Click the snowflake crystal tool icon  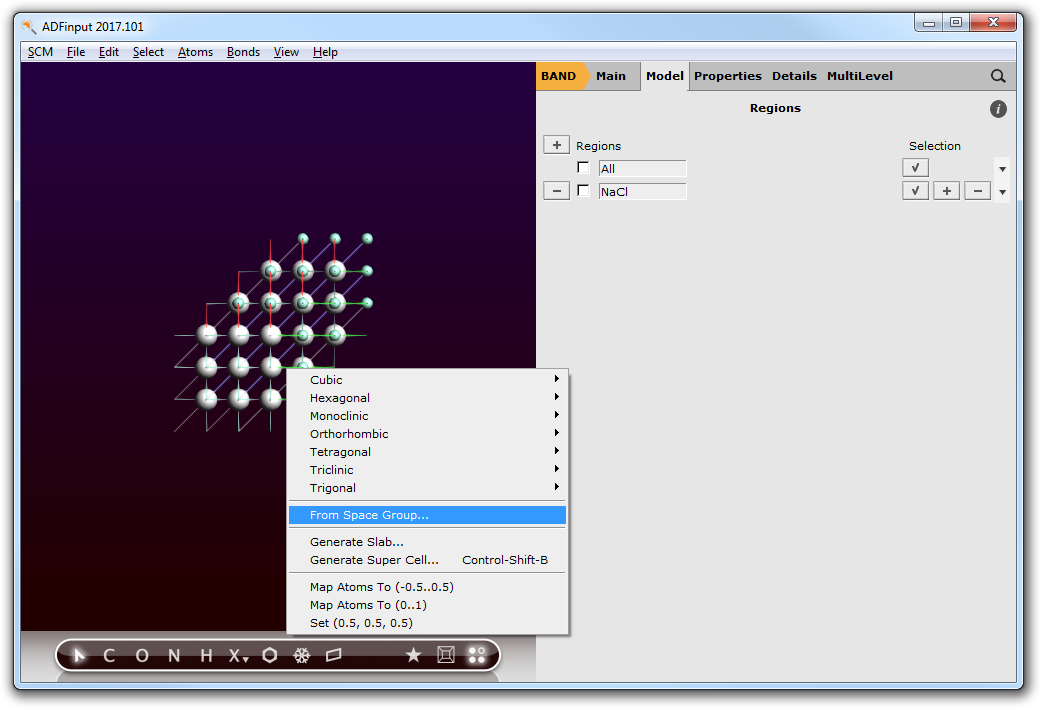point(301,656)
